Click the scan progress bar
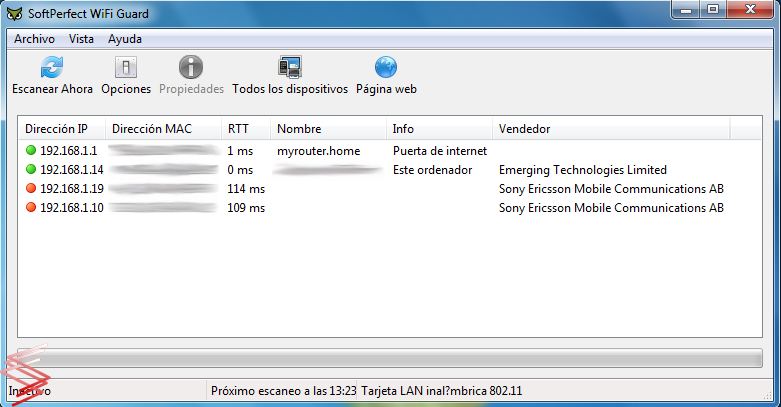The height and width of the screenshot is (407, 781). pyautogui.click(x=390, y=358)
